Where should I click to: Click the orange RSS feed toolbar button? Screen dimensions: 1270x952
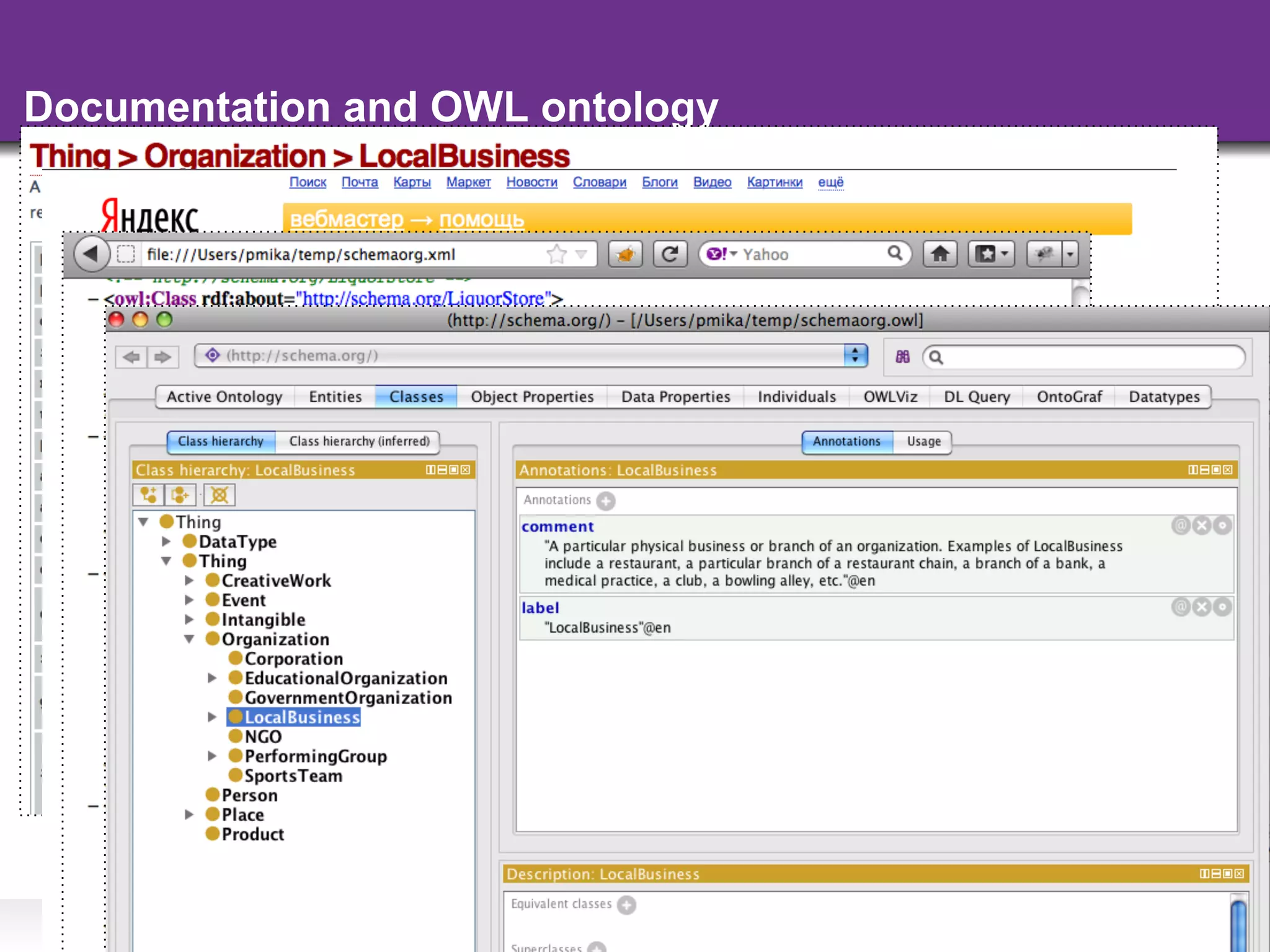coord(625,254)
